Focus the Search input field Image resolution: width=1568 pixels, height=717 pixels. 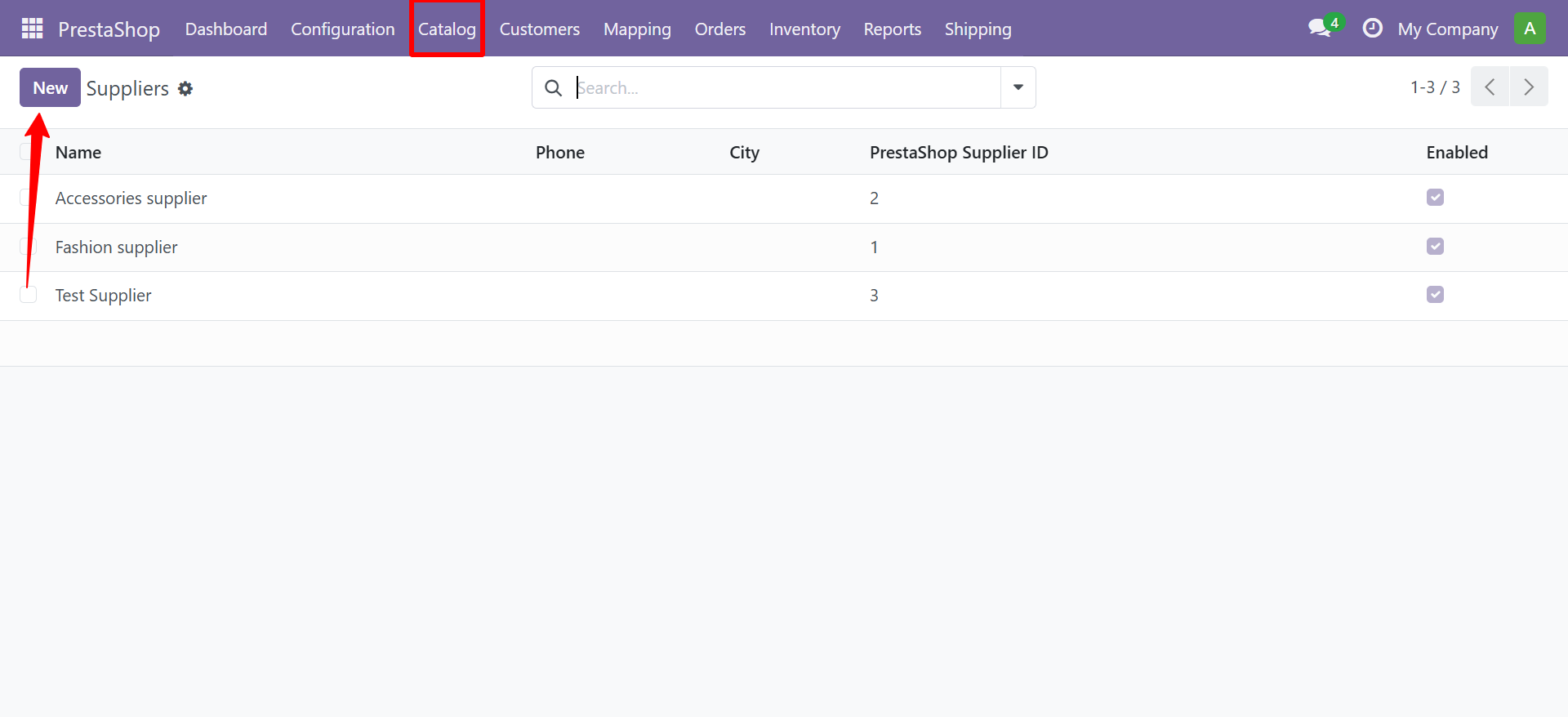pos(784,88)
